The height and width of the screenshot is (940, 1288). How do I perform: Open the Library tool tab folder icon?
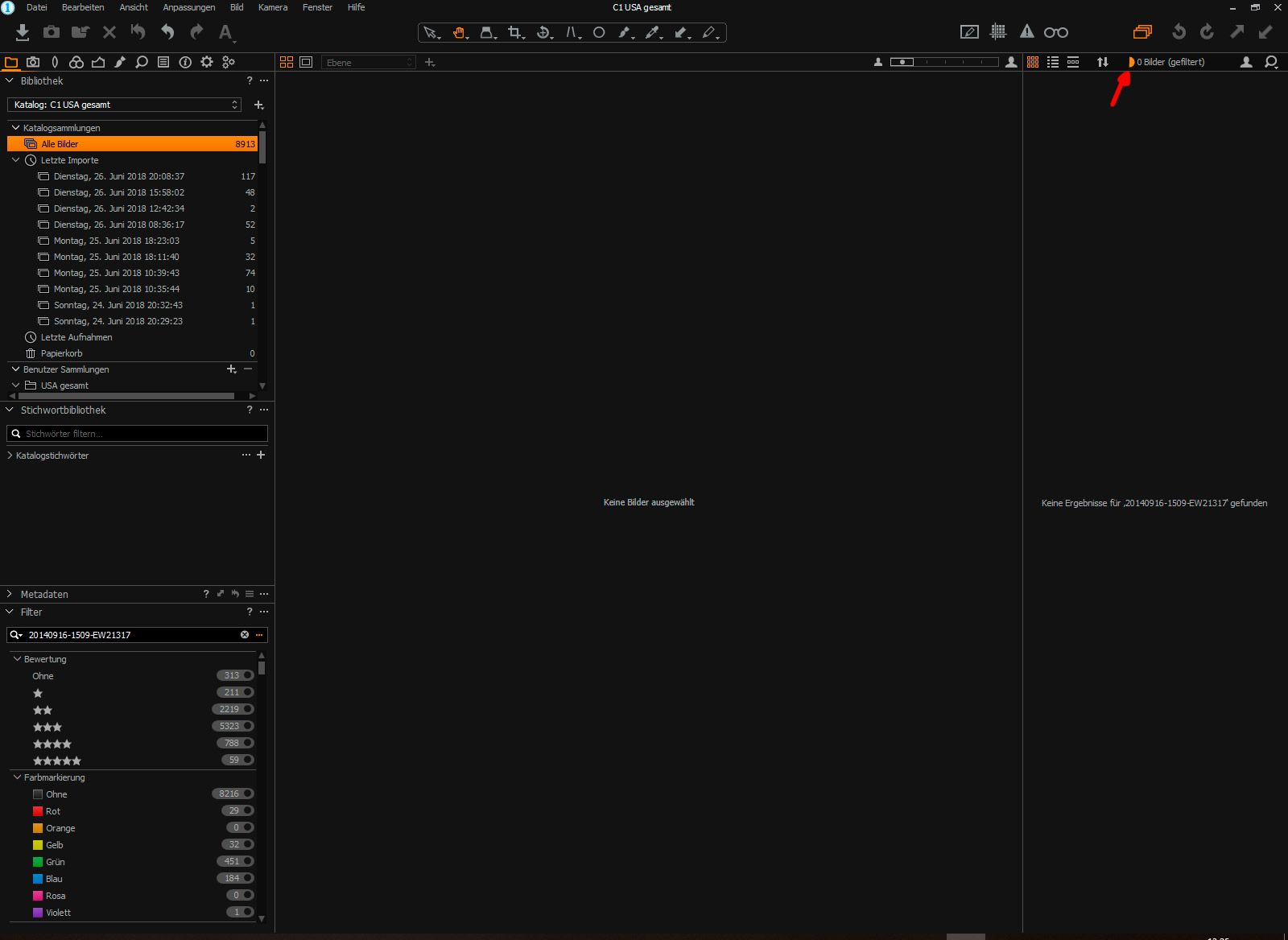click(11, 62)
